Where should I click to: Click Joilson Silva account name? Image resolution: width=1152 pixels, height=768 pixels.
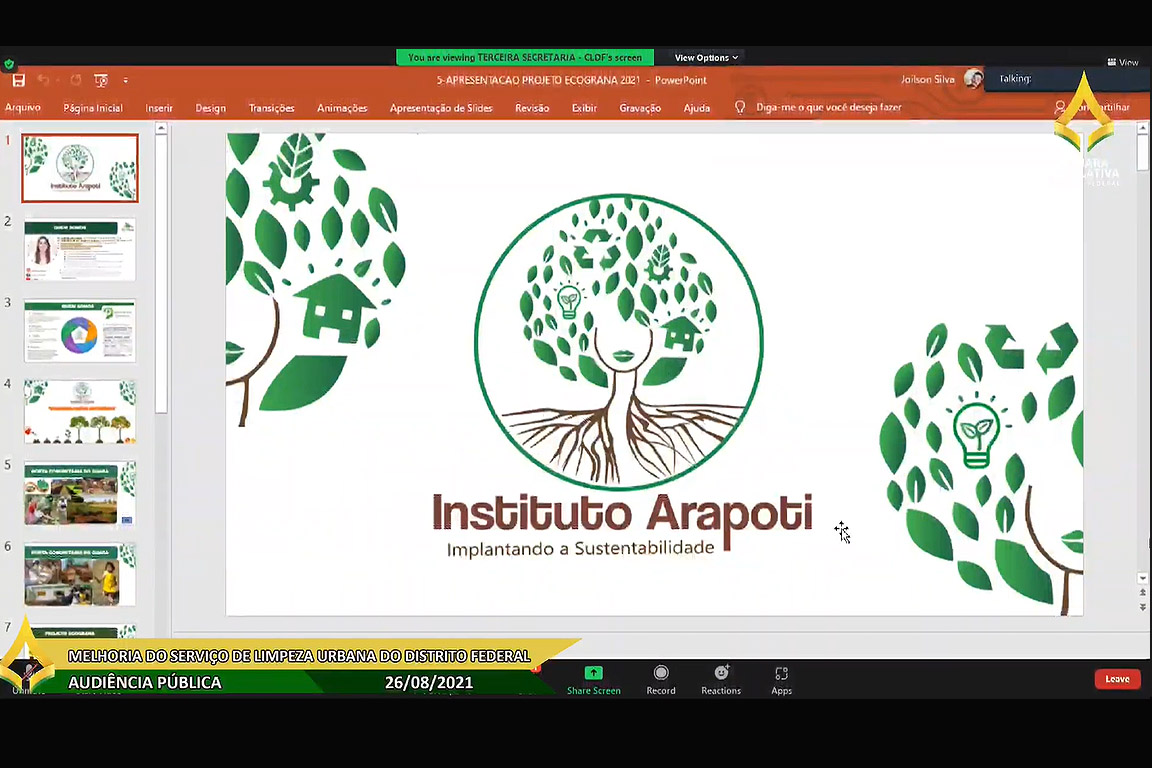pyautogui.click(x=929, y=80)
